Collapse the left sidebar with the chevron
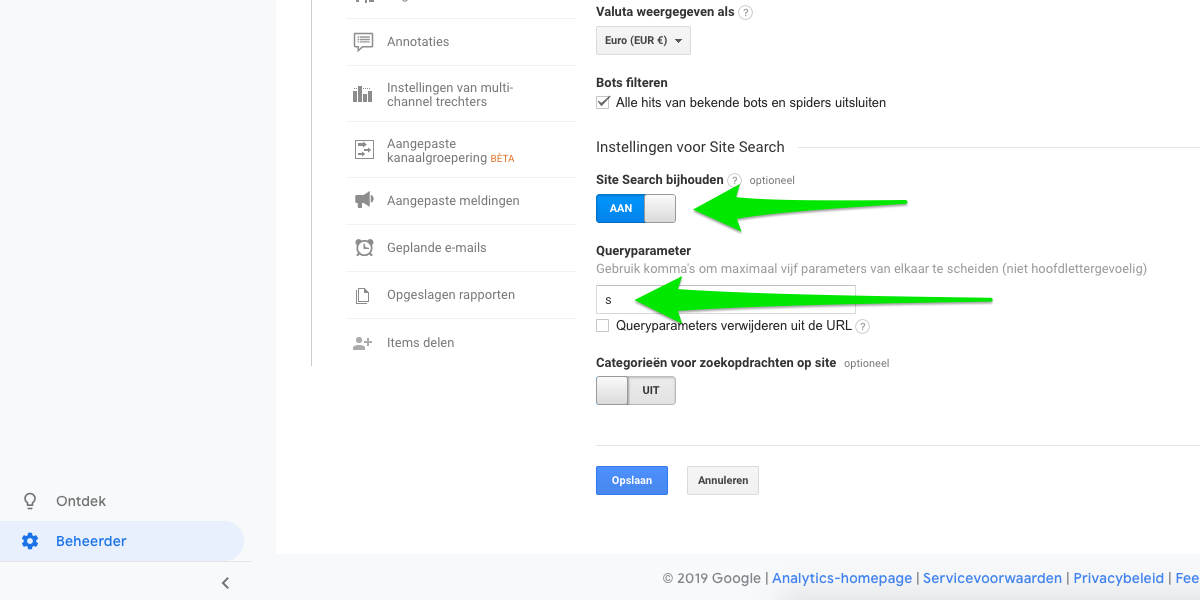Image resolution: width=1200 pixels, height=600 pixels. coord(225,583)
